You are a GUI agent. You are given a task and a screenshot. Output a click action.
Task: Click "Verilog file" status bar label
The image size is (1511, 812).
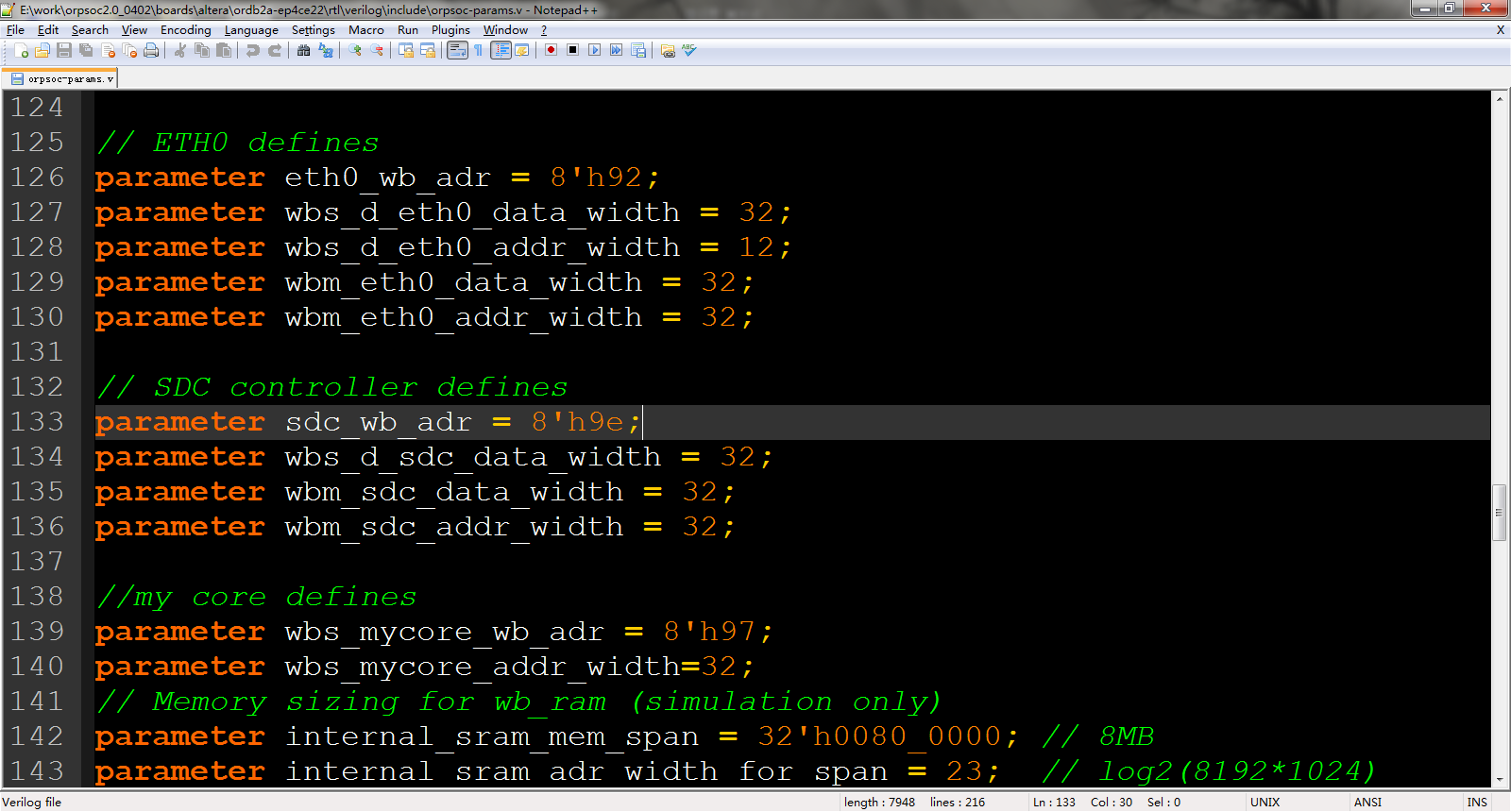click(32, 803)
